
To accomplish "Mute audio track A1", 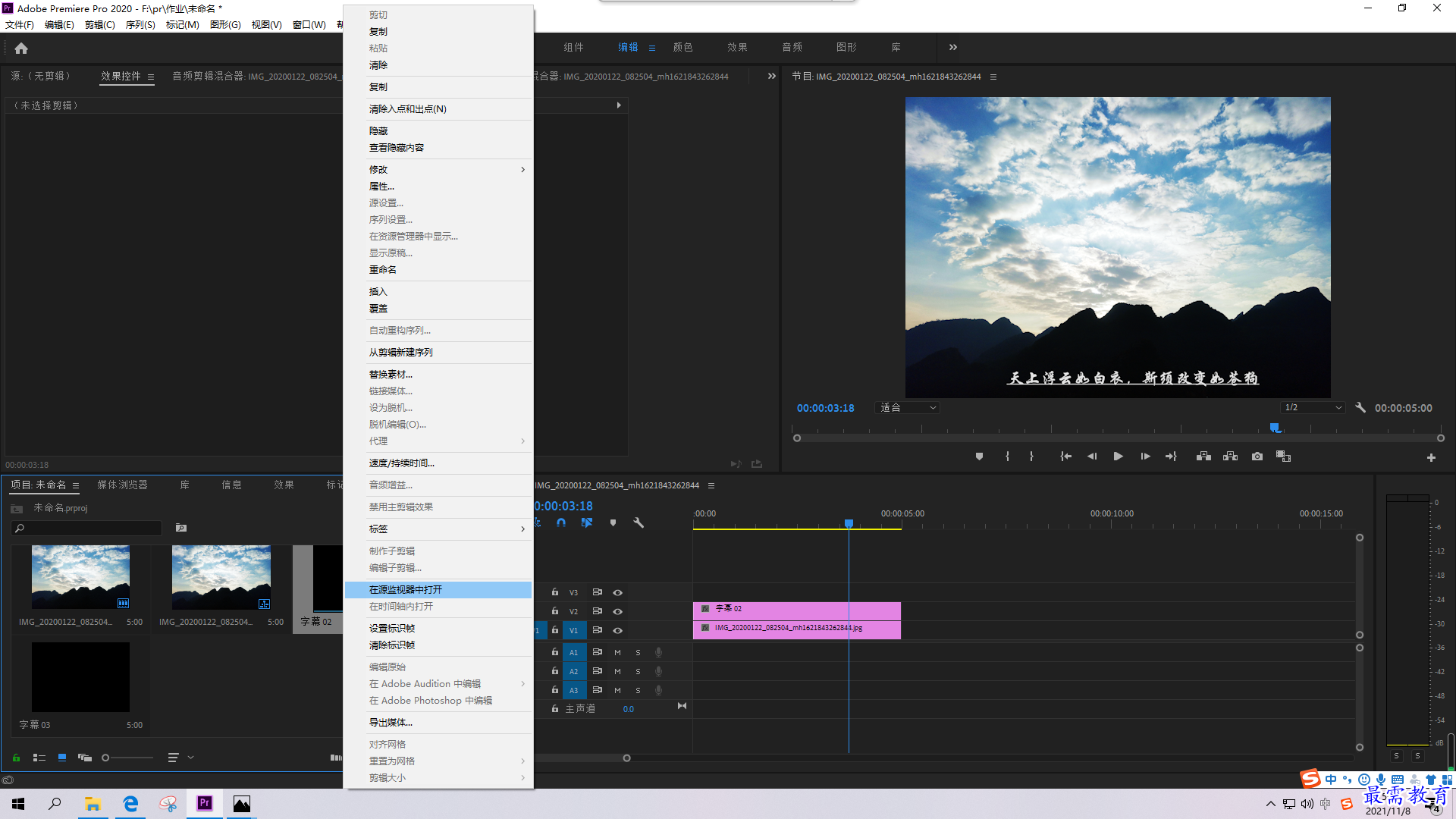I will tap(617, 652).
